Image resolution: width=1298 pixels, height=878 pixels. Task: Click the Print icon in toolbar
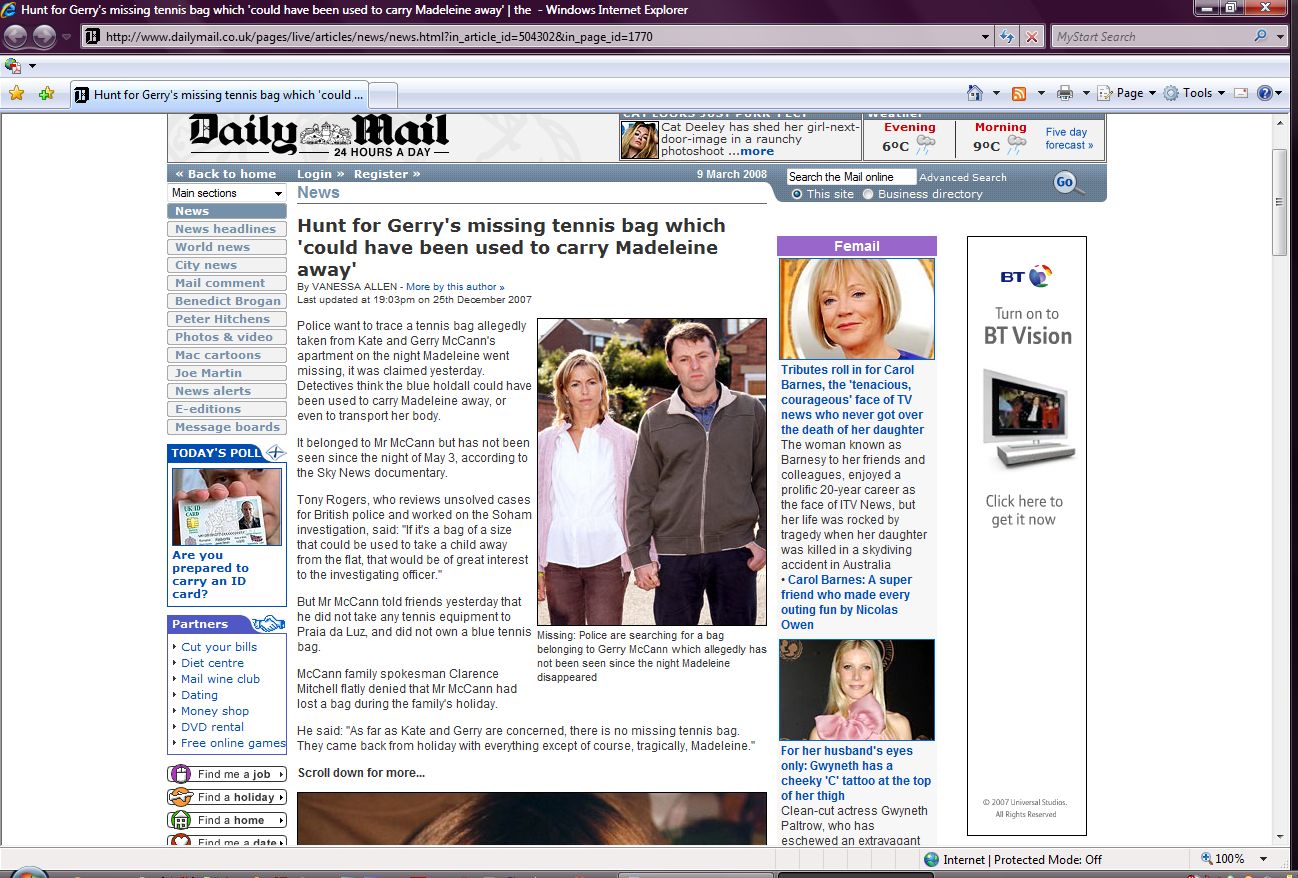(1065, 93)
